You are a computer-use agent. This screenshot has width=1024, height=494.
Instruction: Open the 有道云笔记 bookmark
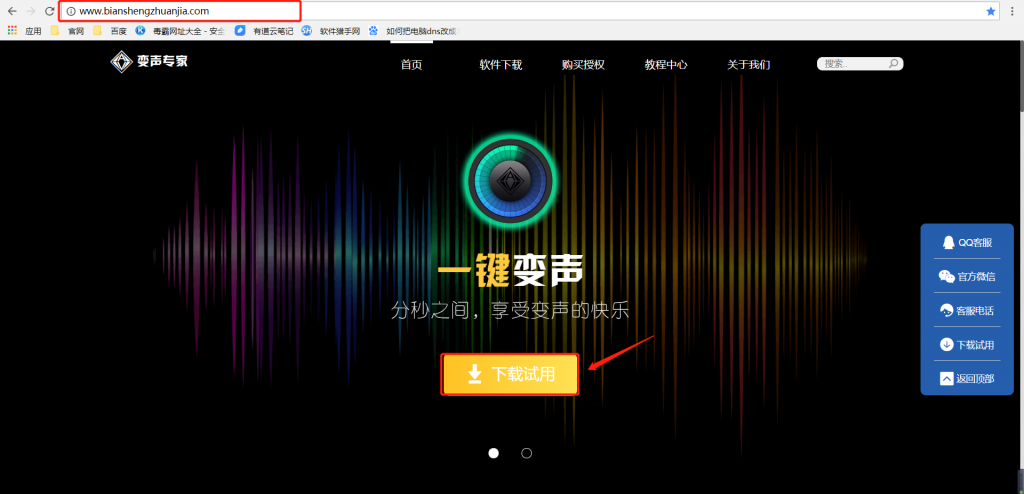tap(264, 30)
